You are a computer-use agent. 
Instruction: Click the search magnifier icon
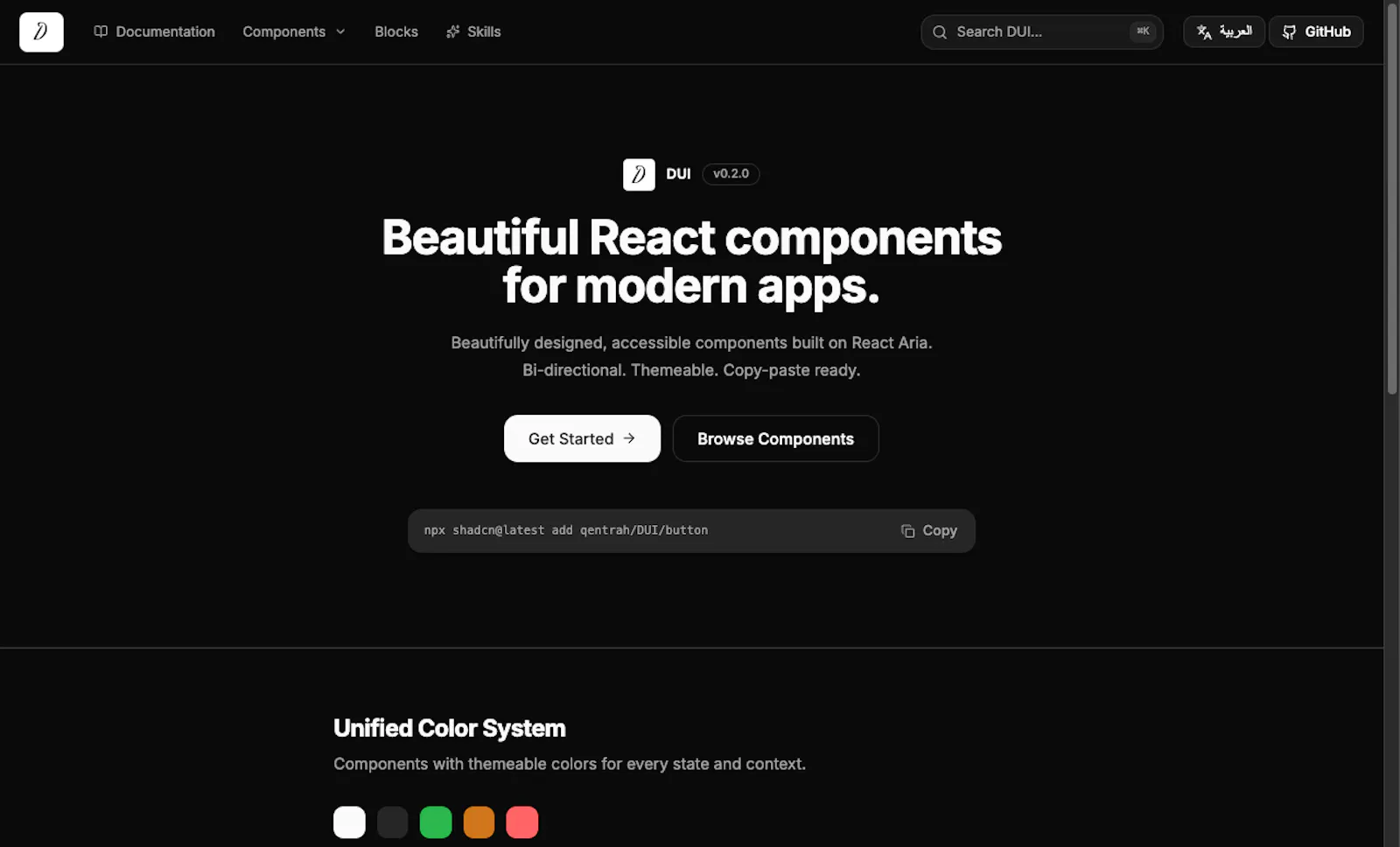pos(940,31)
